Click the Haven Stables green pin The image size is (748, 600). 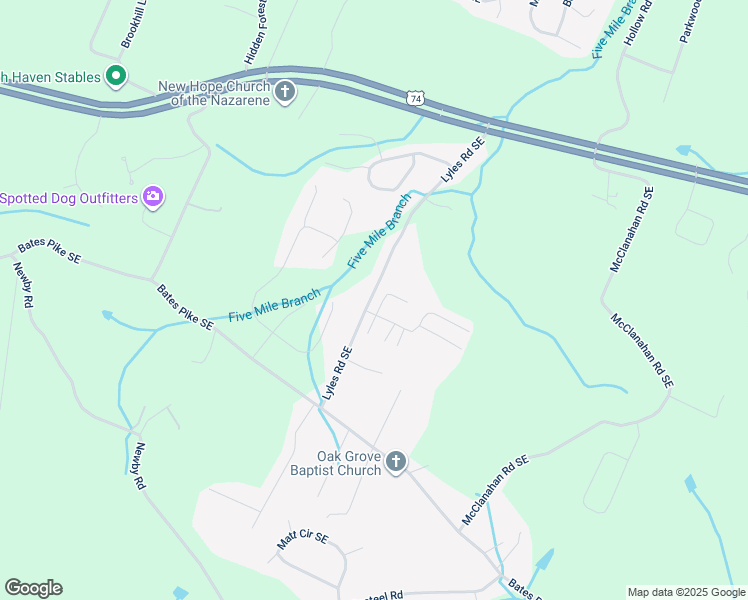click(x=116, y=76)
